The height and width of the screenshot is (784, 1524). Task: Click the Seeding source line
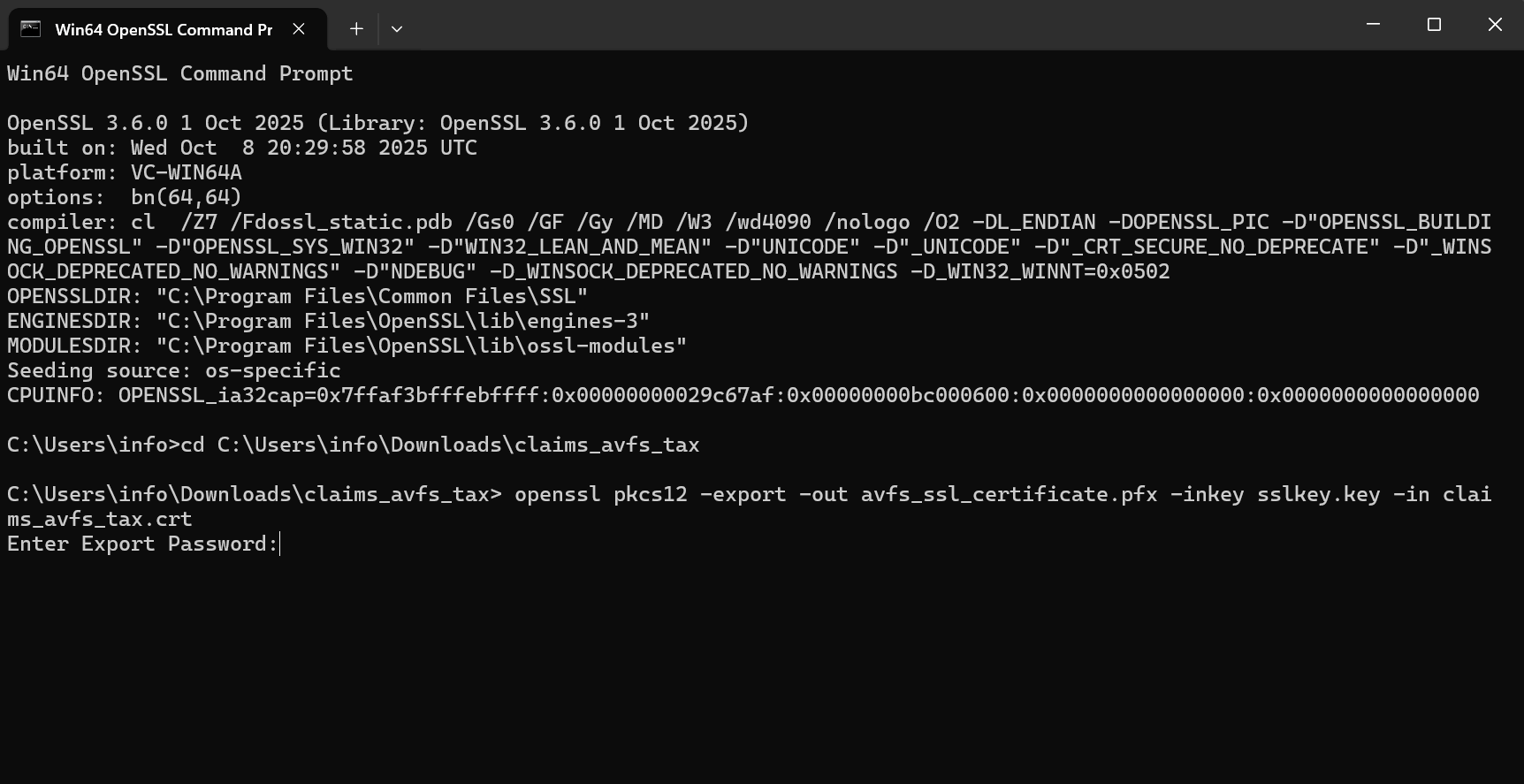pos(174,371)
